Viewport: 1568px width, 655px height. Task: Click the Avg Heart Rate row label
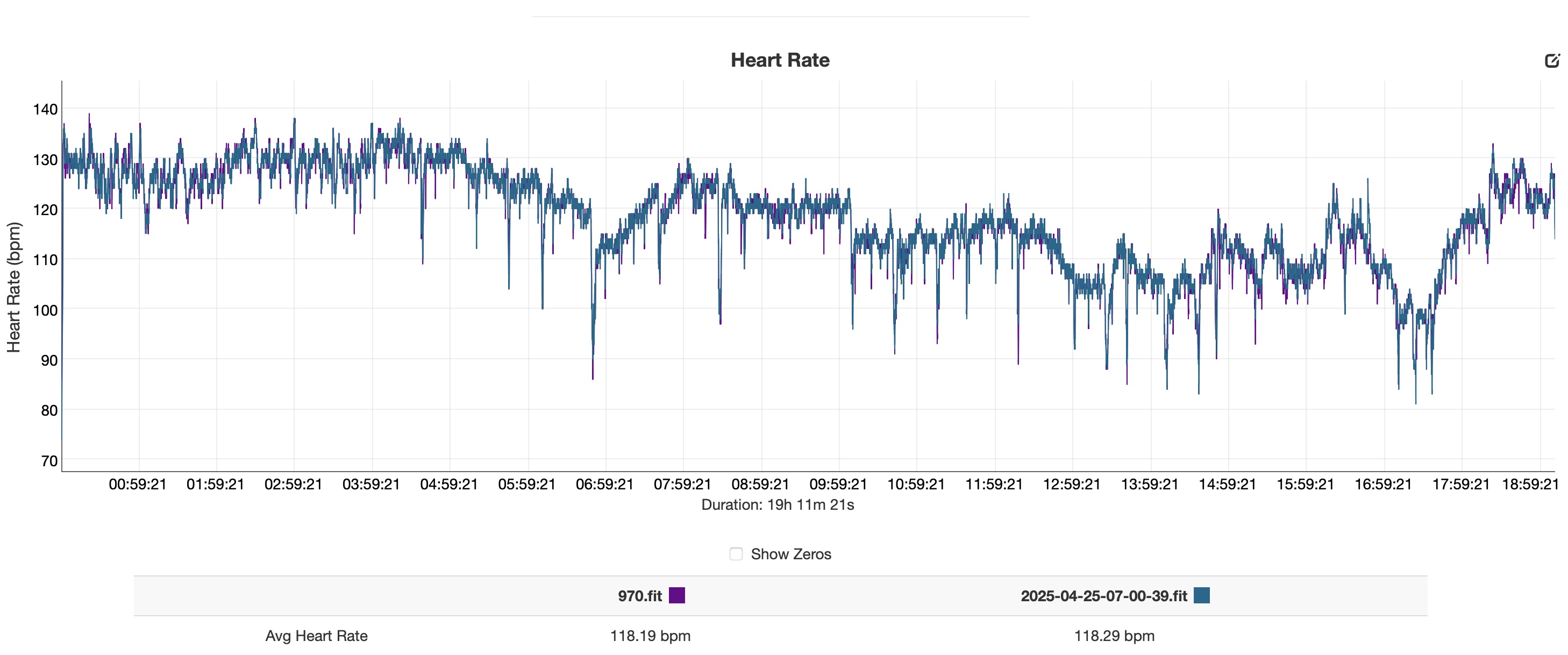(316, 636)
